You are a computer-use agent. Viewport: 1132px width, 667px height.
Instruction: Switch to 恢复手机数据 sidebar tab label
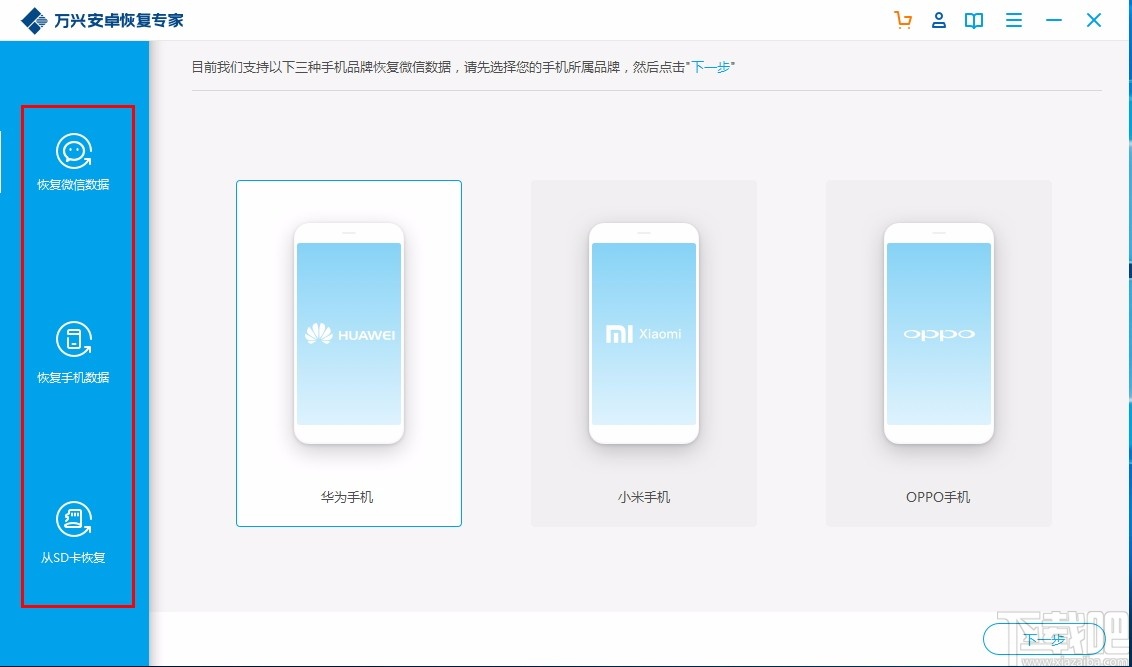[74, 377]
